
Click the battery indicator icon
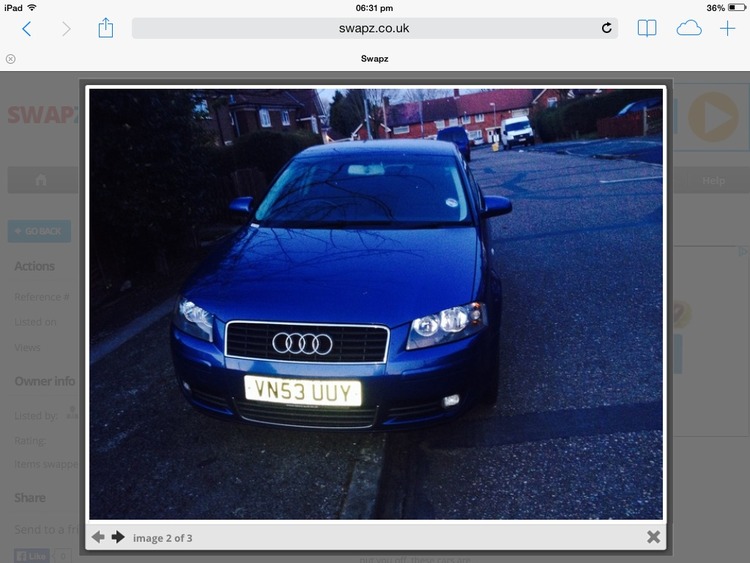tap(736, 8)
